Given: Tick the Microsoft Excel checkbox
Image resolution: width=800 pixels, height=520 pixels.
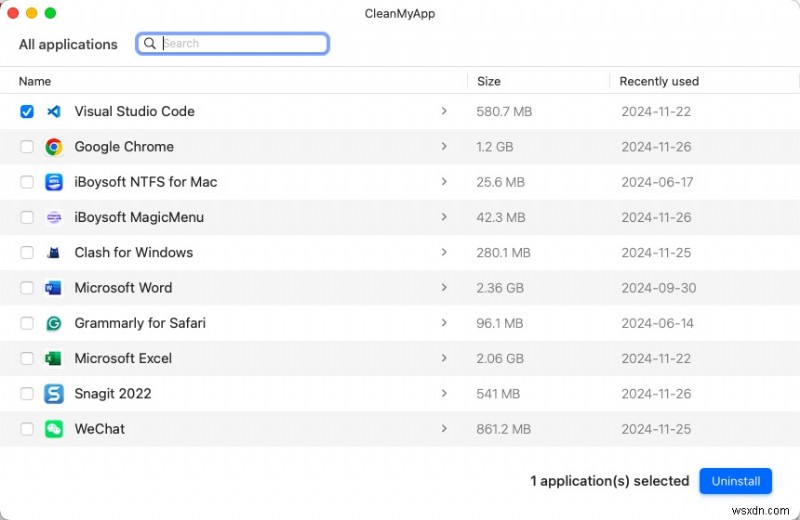Looking at the screenshot, I should pyautogui.click(x=27, y=358).
